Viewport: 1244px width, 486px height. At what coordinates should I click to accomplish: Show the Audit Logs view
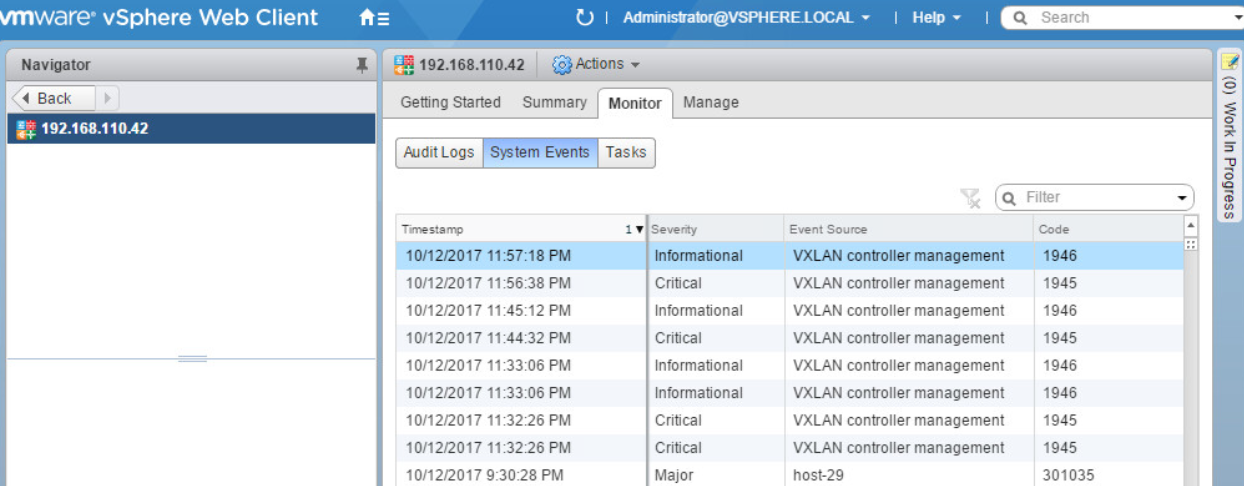point(439,153)
